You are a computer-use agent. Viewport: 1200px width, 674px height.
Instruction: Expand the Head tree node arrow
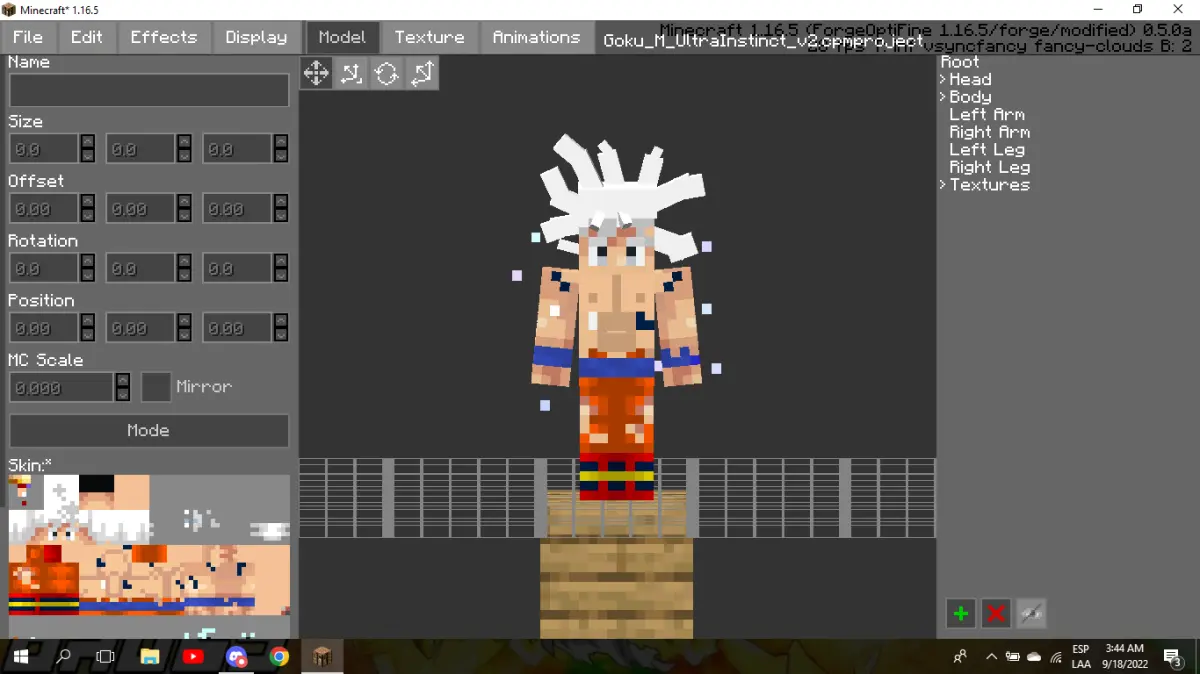(x=942, y=79)
